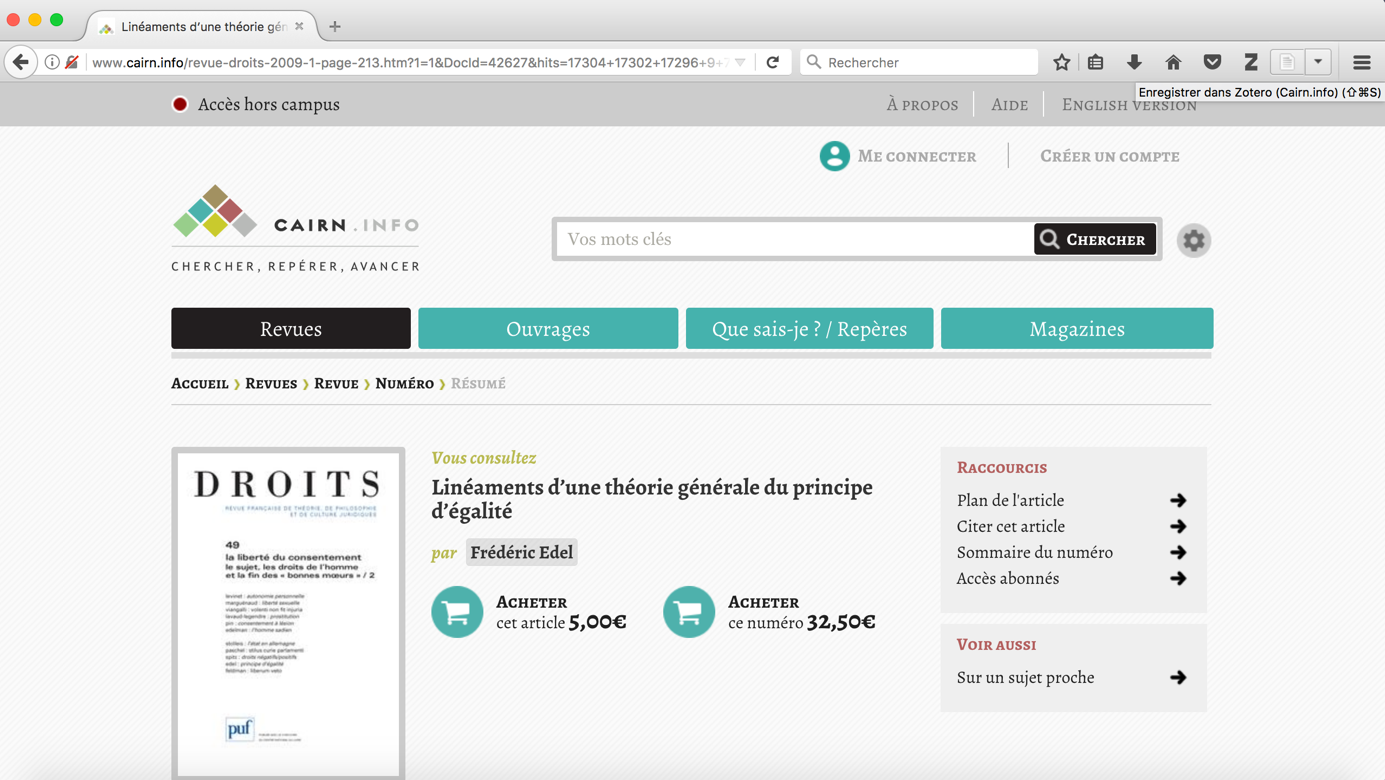Switch to the Ouvrages tab
Screen dimensions: 1385x780
pos(548,329)
